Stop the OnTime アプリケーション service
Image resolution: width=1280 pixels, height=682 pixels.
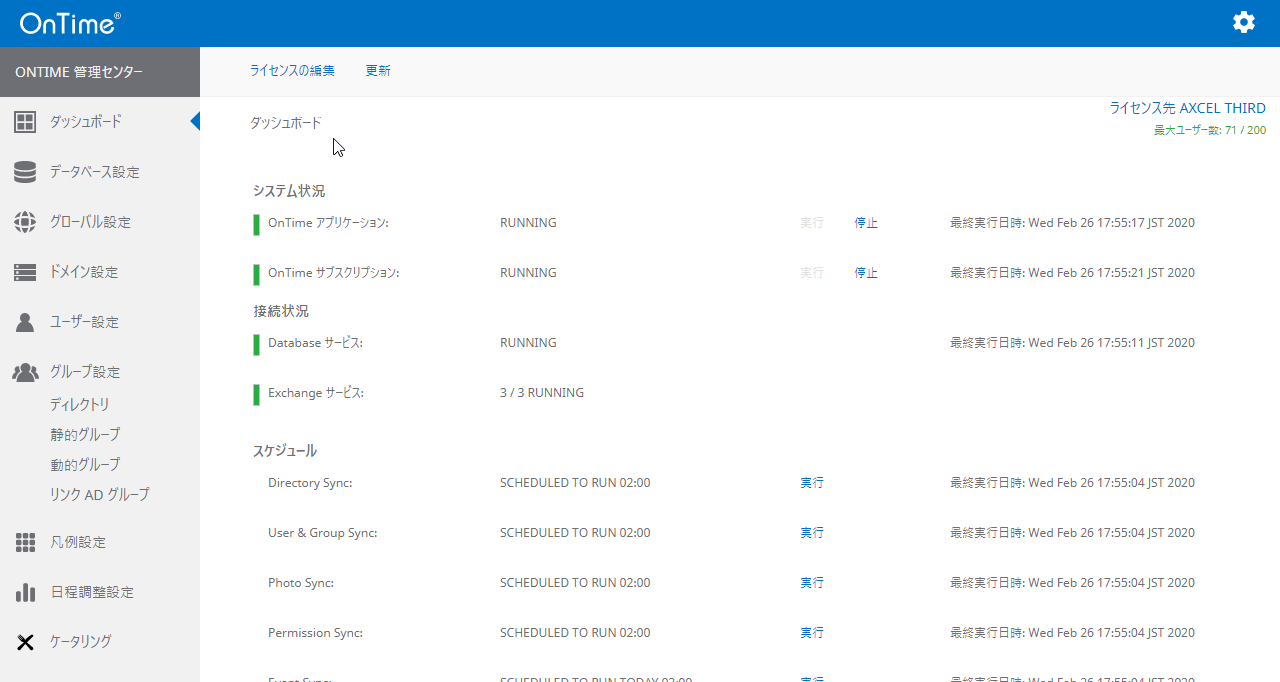pyautogui.click(x=866, y=223)
